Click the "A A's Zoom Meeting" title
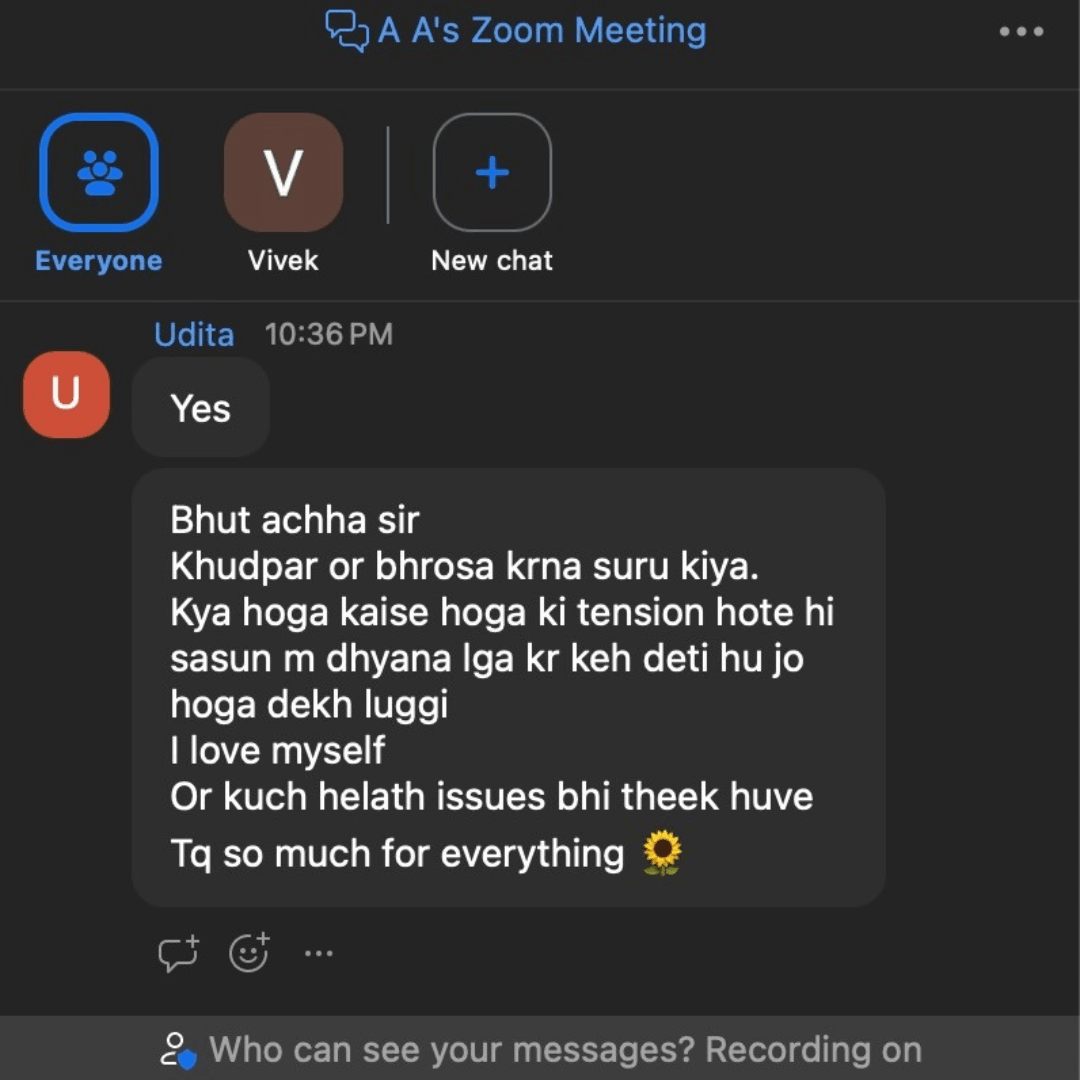 (542, 31)
